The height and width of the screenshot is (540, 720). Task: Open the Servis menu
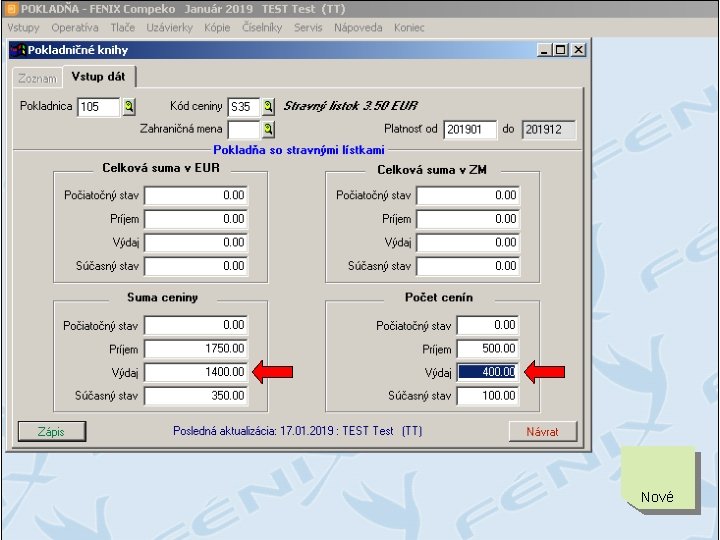pyautogui.click(x=308, y=28)
